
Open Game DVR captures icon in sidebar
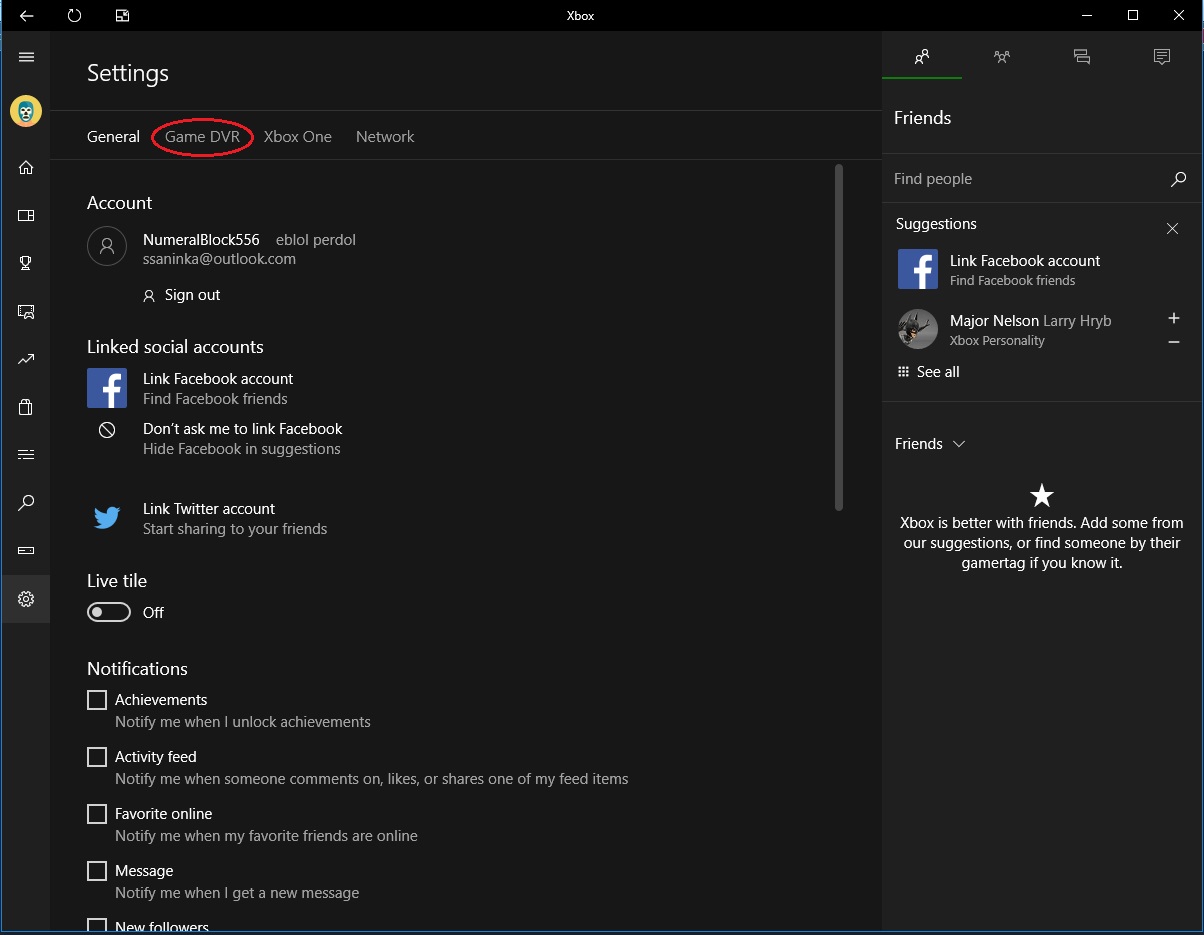26,312
